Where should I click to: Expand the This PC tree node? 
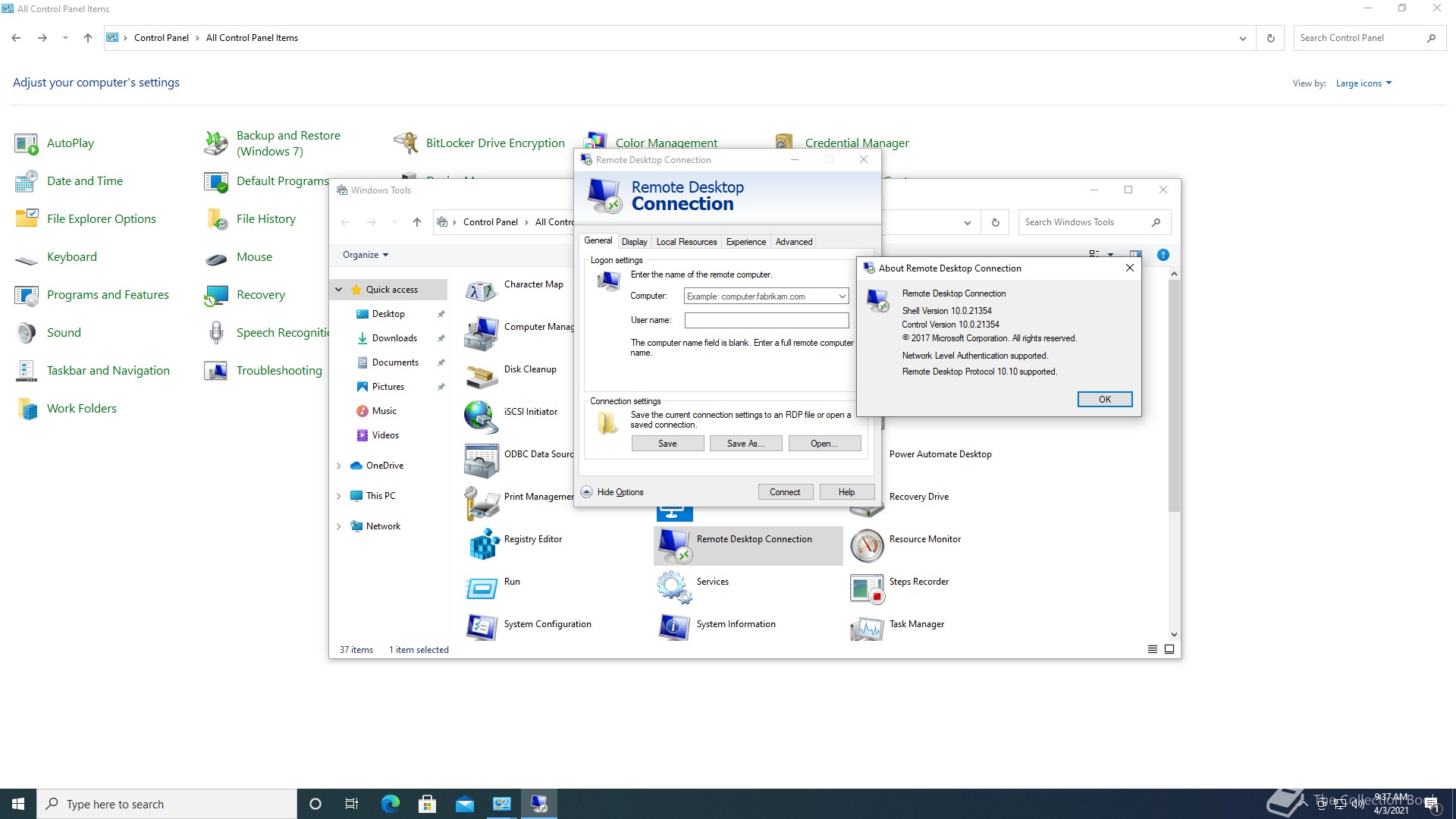pyautogui.click(x=339, y=496)
